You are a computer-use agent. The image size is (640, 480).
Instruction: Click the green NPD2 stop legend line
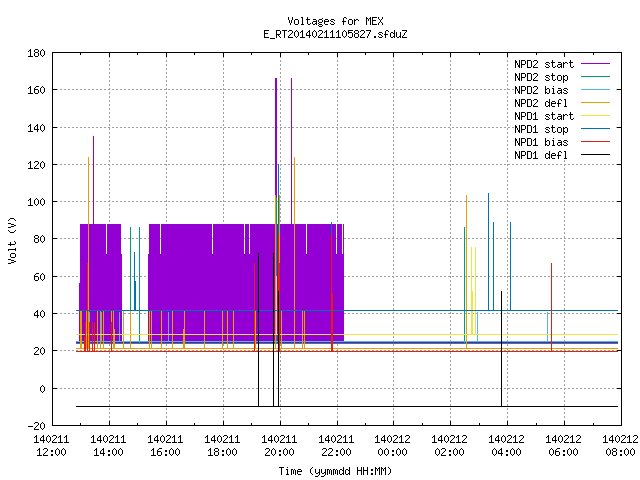pos(595,77)
